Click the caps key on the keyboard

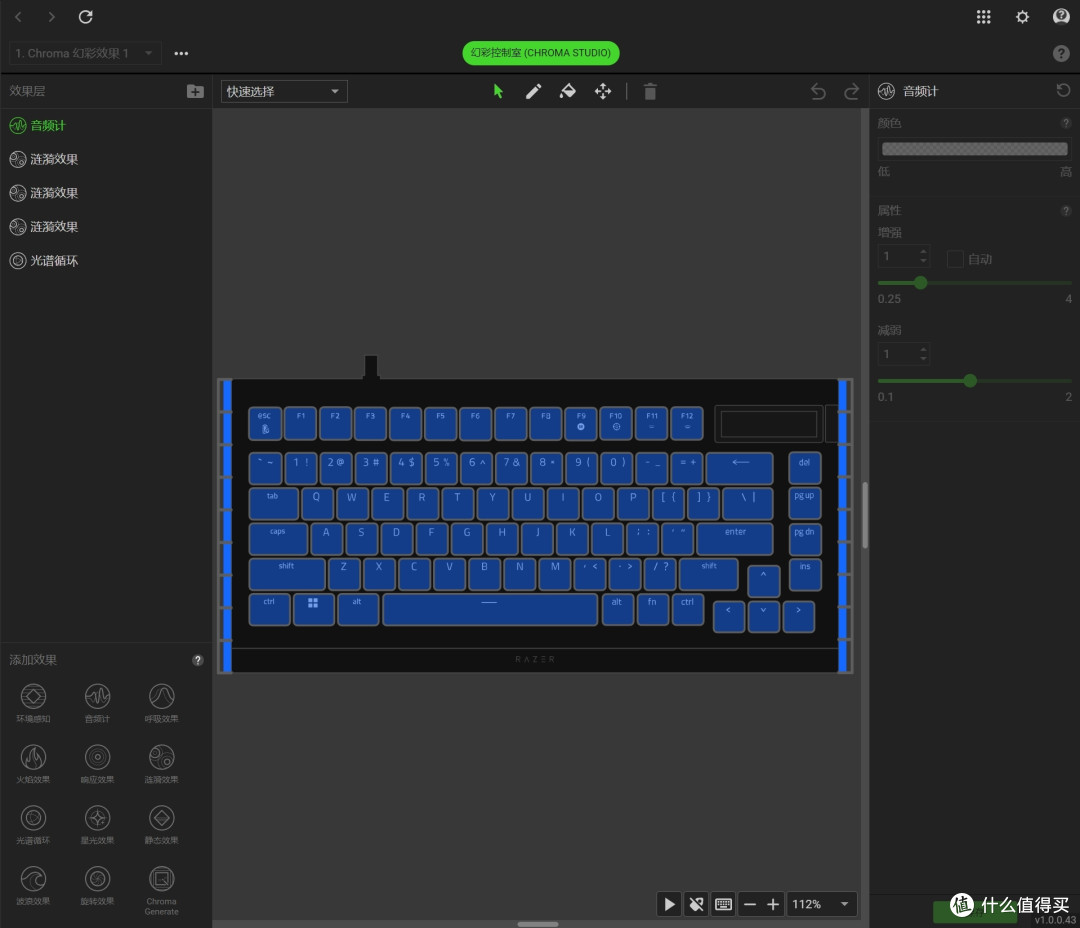click(278, 539)
